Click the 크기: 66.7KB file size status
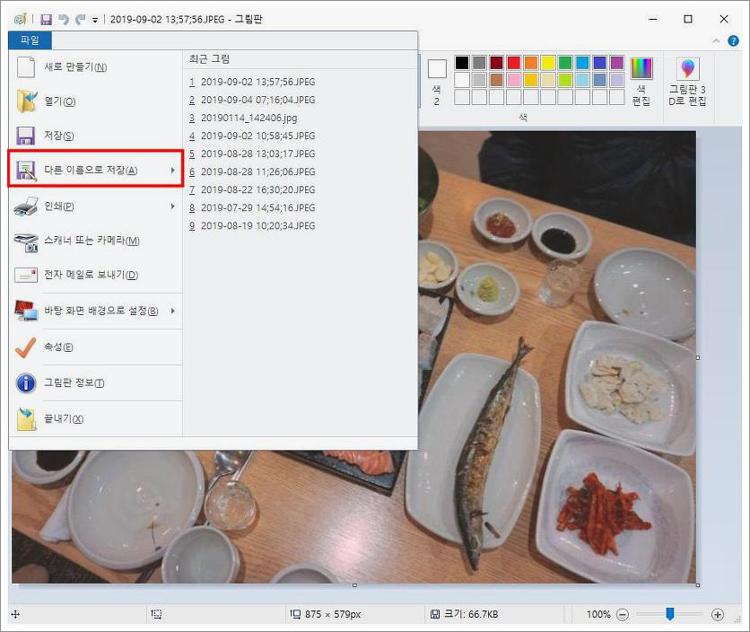This screenshot has height=632, width=750. click(x=464, y=614)
